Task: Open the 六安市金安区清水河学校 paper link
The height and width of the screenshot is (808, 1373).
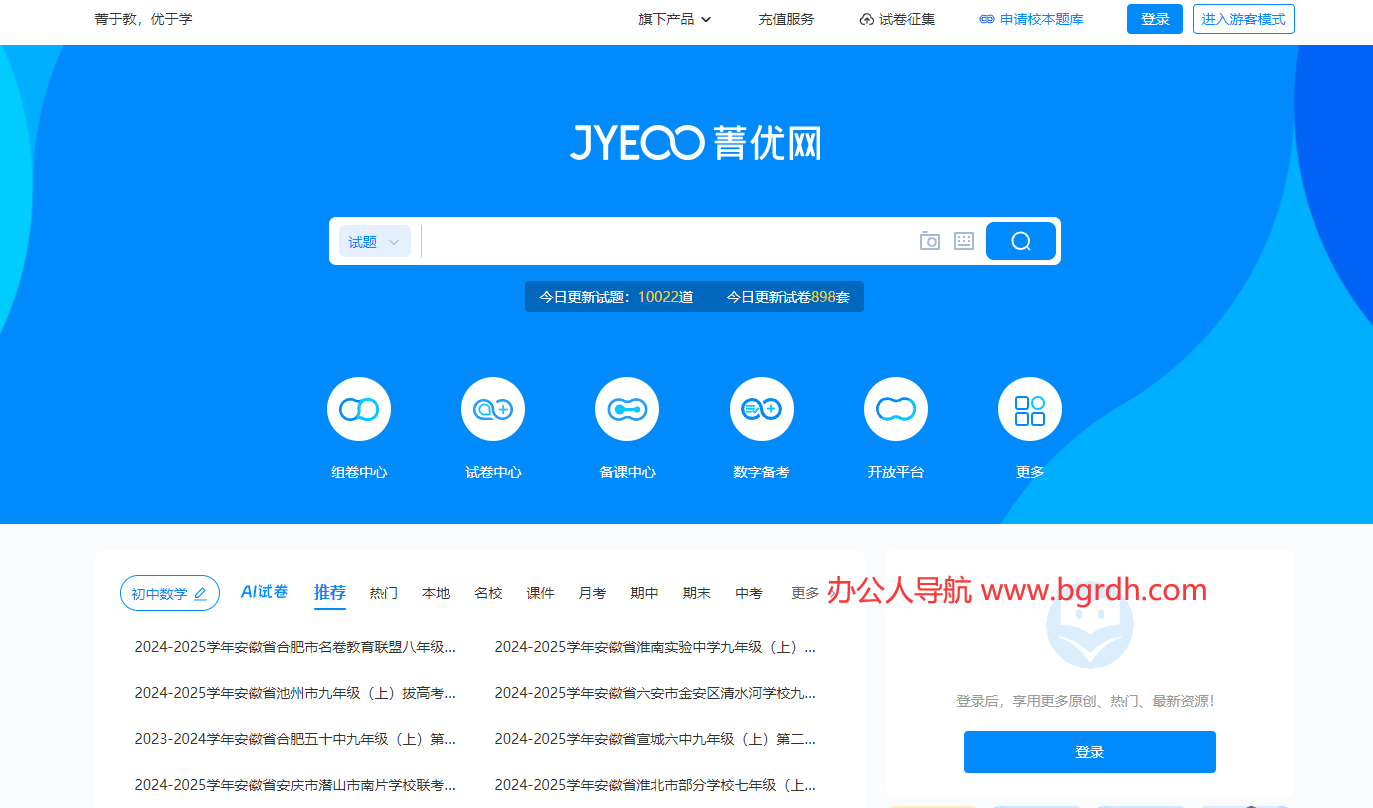Action: pyautogui.click(x=655, y=693)
